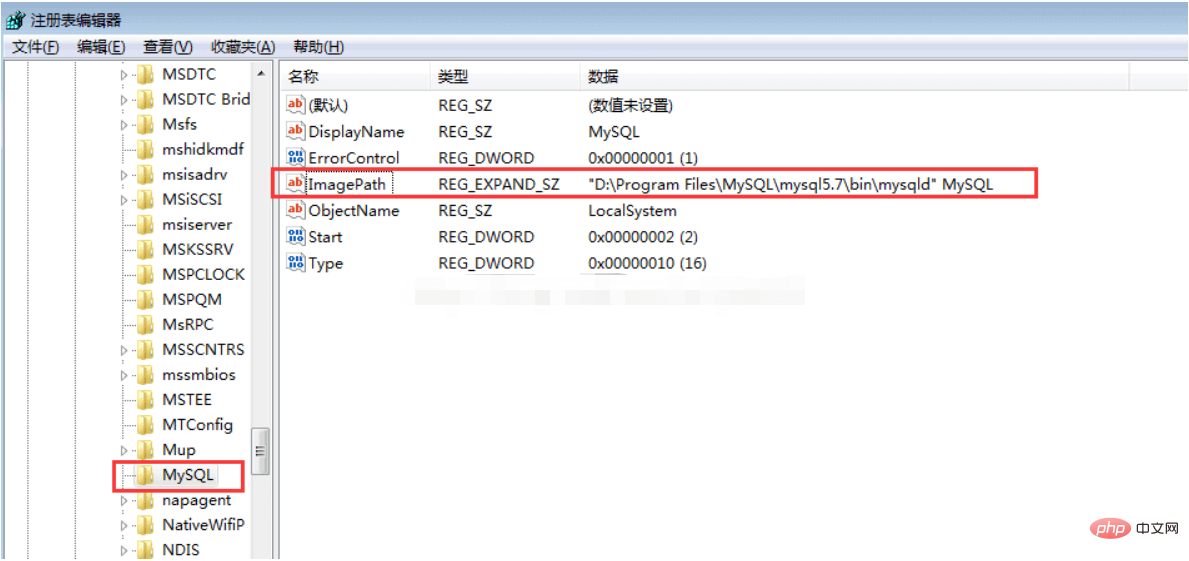Viewport: 1189px width, 561px height.
Task: Select the MTConfig key label in tree
Action: (197, 425)
